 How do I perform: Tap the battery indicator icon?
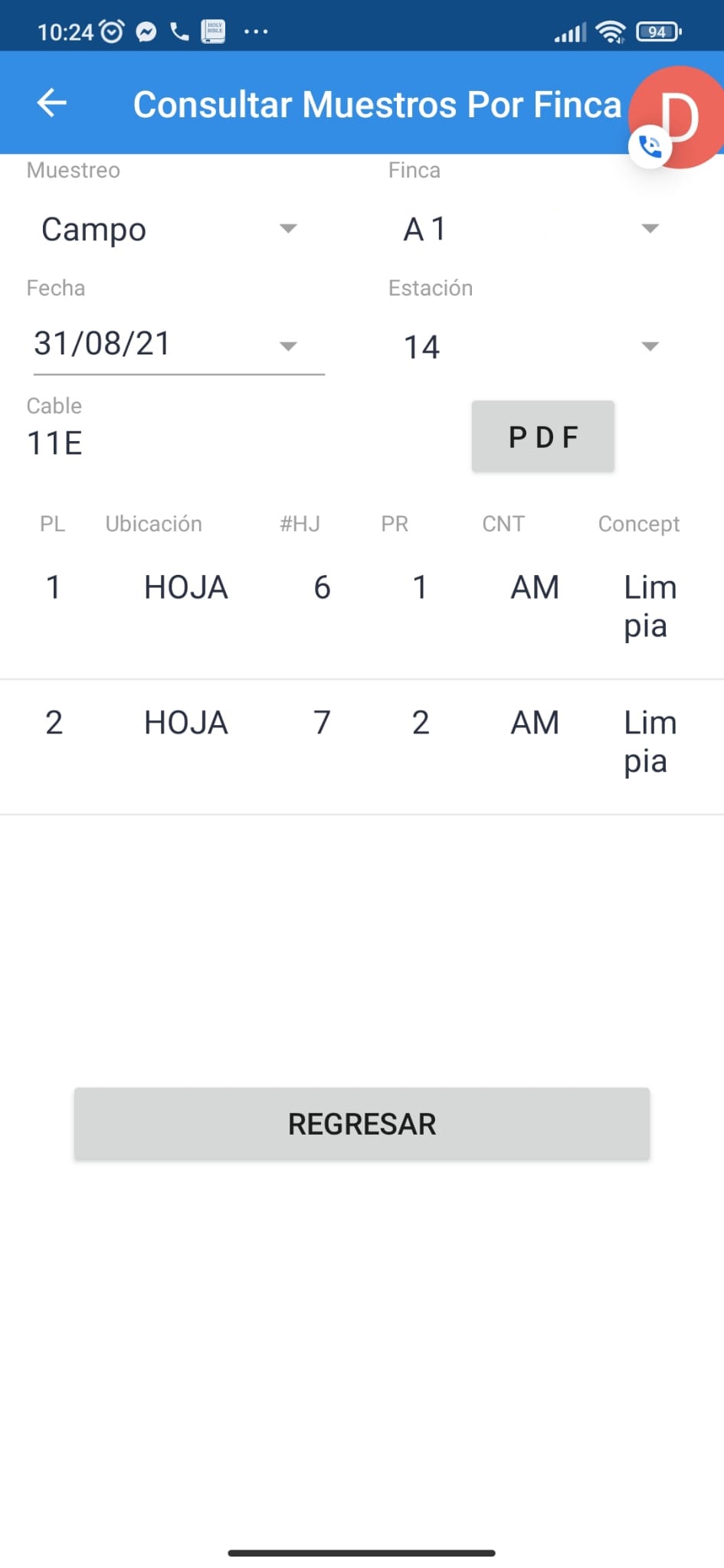pyautogui.click(x=658, y=31)
